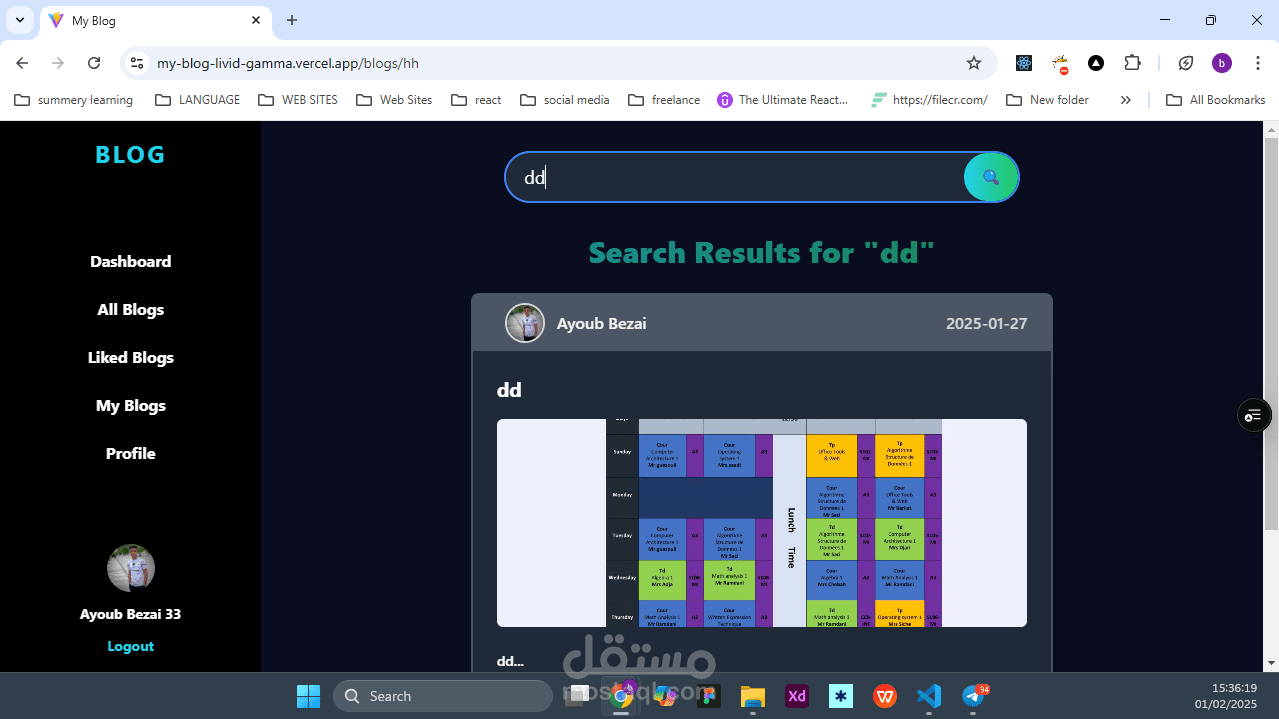Image resolution: width=1279 pixels, height=719 pixels.
Task: Open the freelance bookmark folder
Action: point(664,100)
